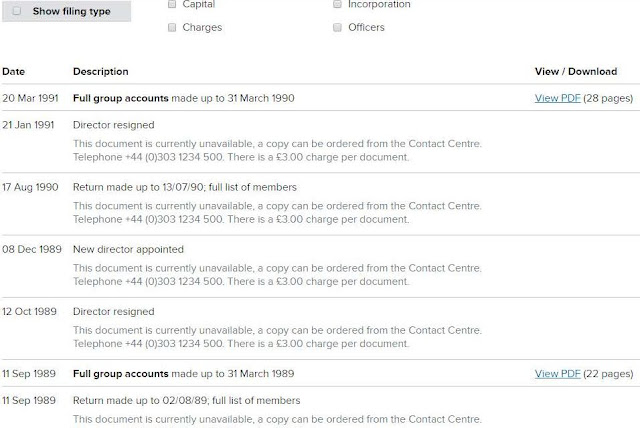Open View PDF for the 28-page accounts
Screen dimensions: 640x428
(x=557, y=98)
